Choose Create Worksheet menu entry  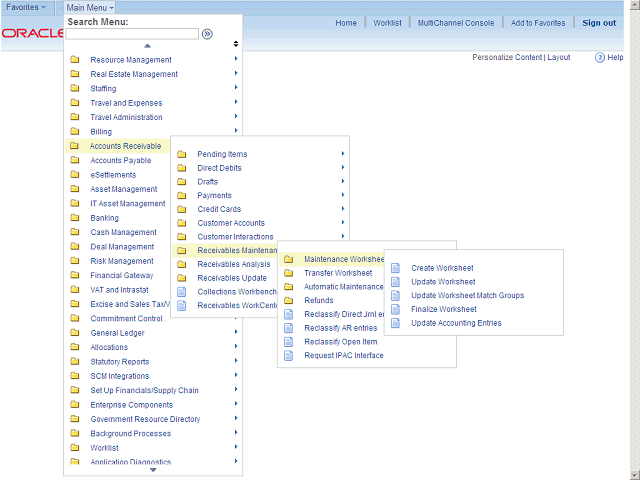[442, 268]
